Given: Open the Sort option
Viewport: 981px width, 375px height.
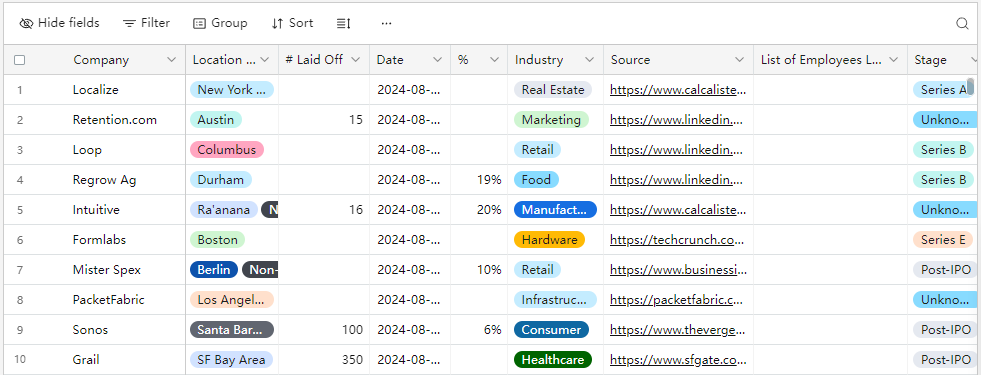Looking at the screenshot, I should [292, 23].
